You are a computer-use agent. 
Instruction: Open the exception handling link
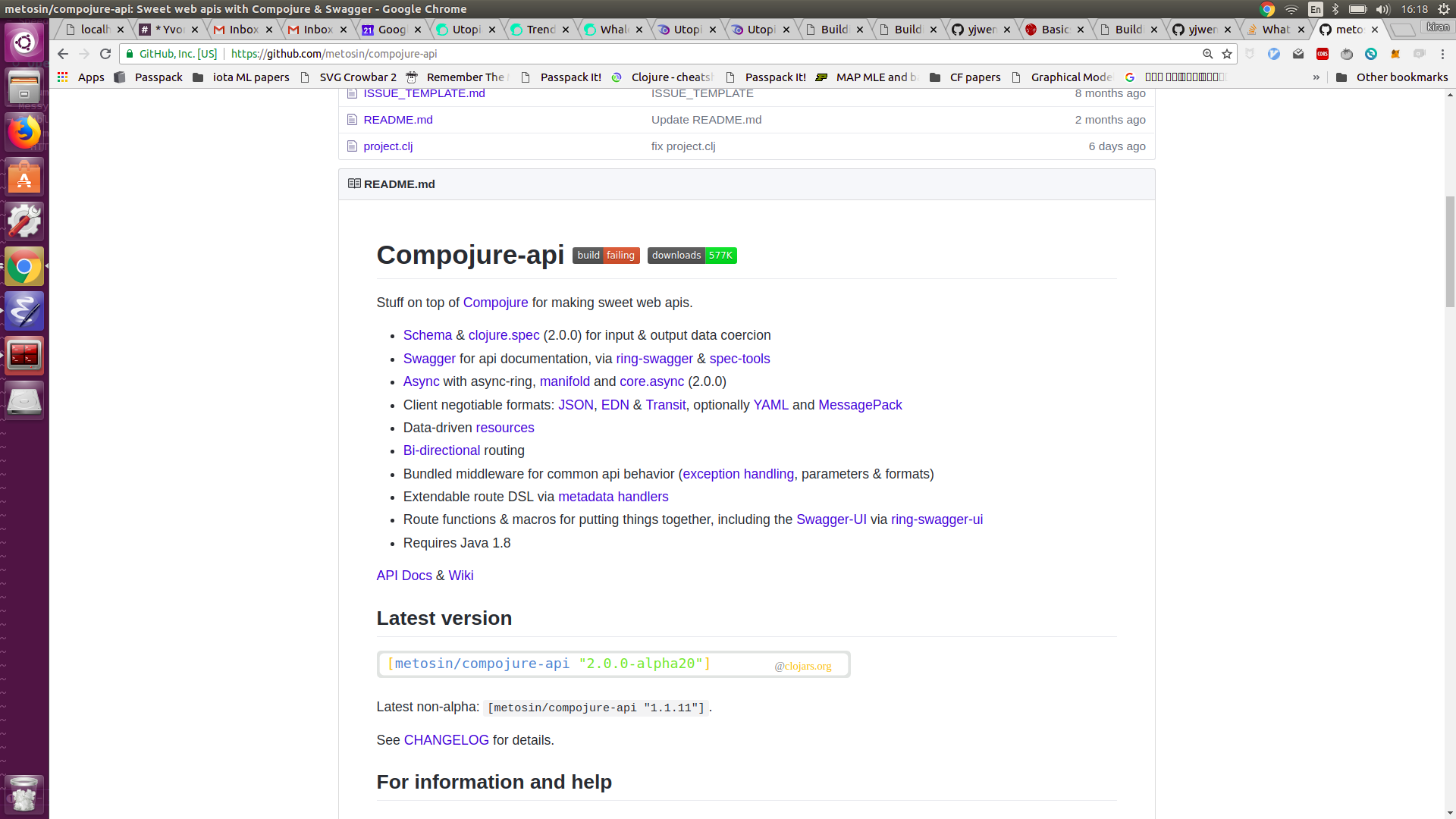coord(738,474)
